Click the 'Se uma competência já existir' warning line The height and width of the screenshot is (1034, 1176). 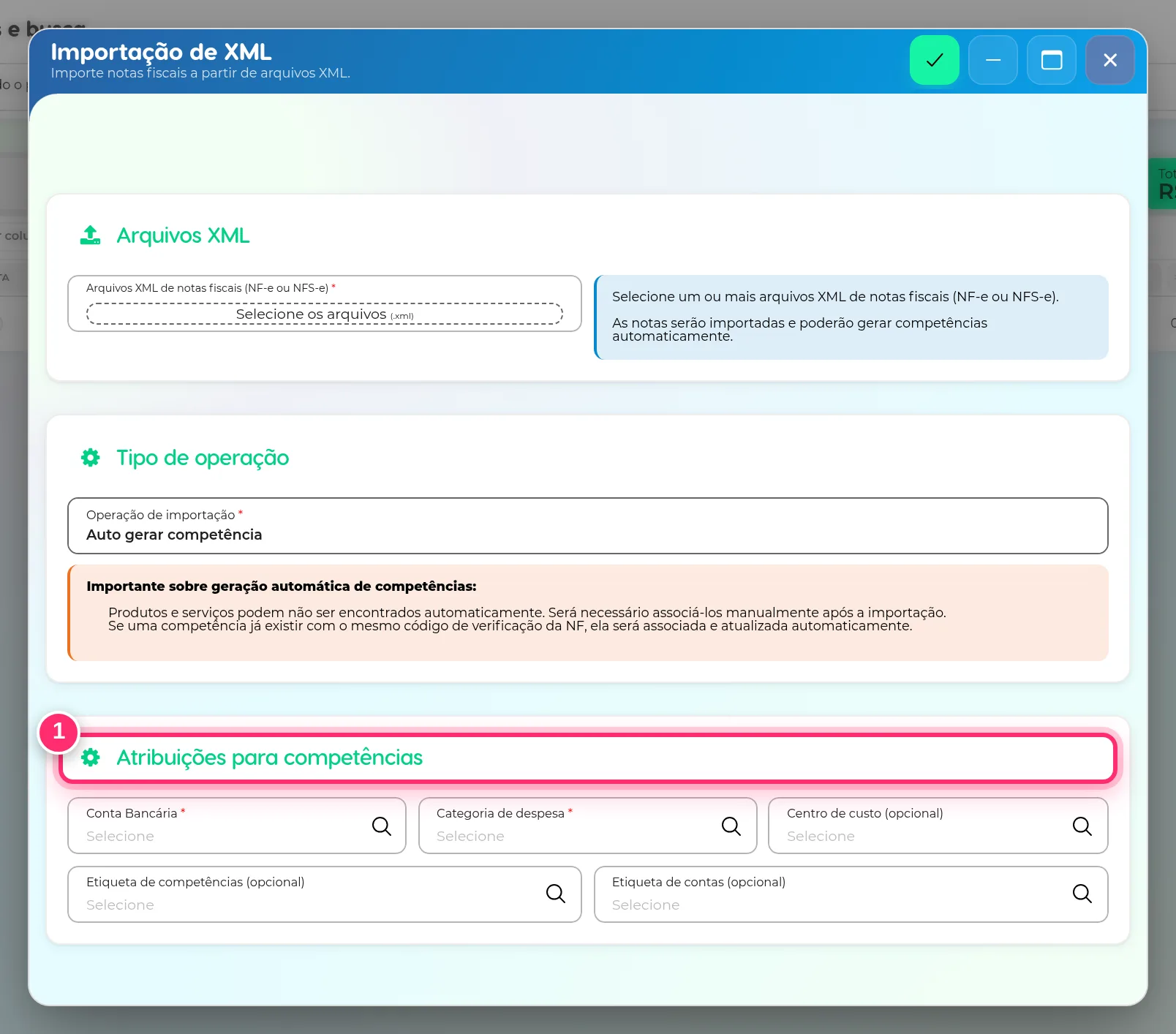(510, 626)
